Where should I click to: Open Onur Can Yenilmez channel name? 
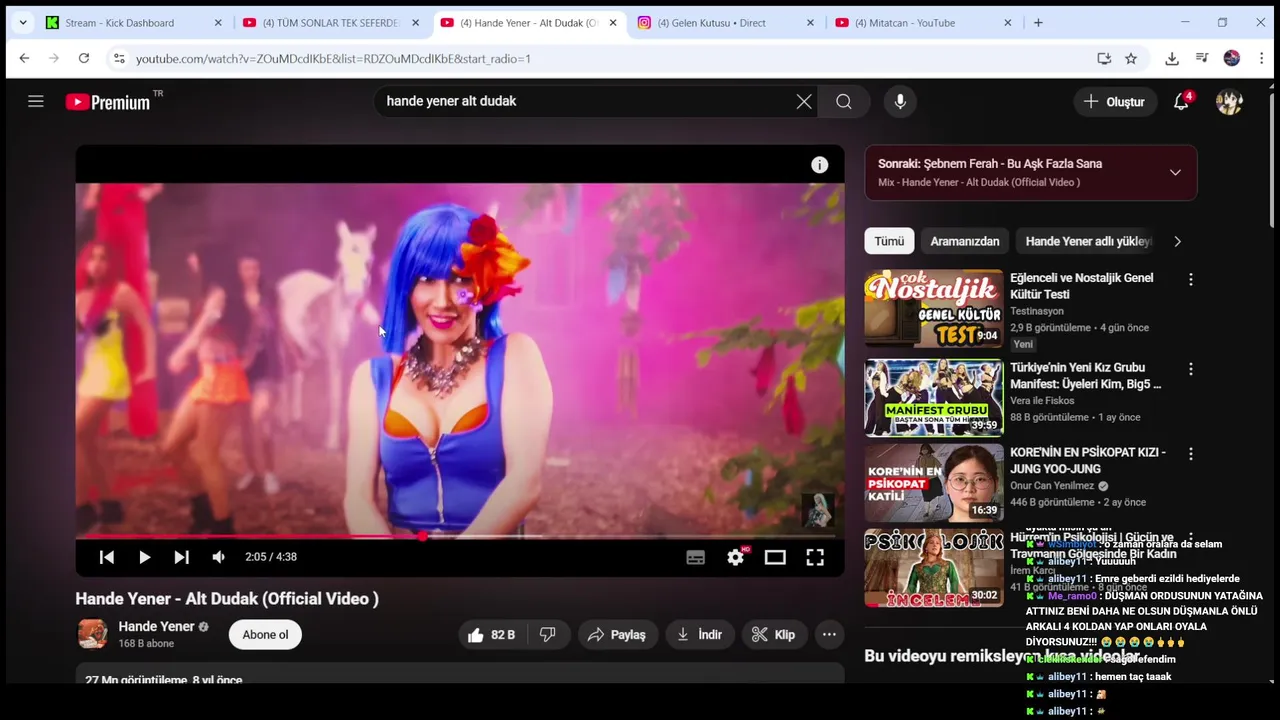pos(1053,486)
